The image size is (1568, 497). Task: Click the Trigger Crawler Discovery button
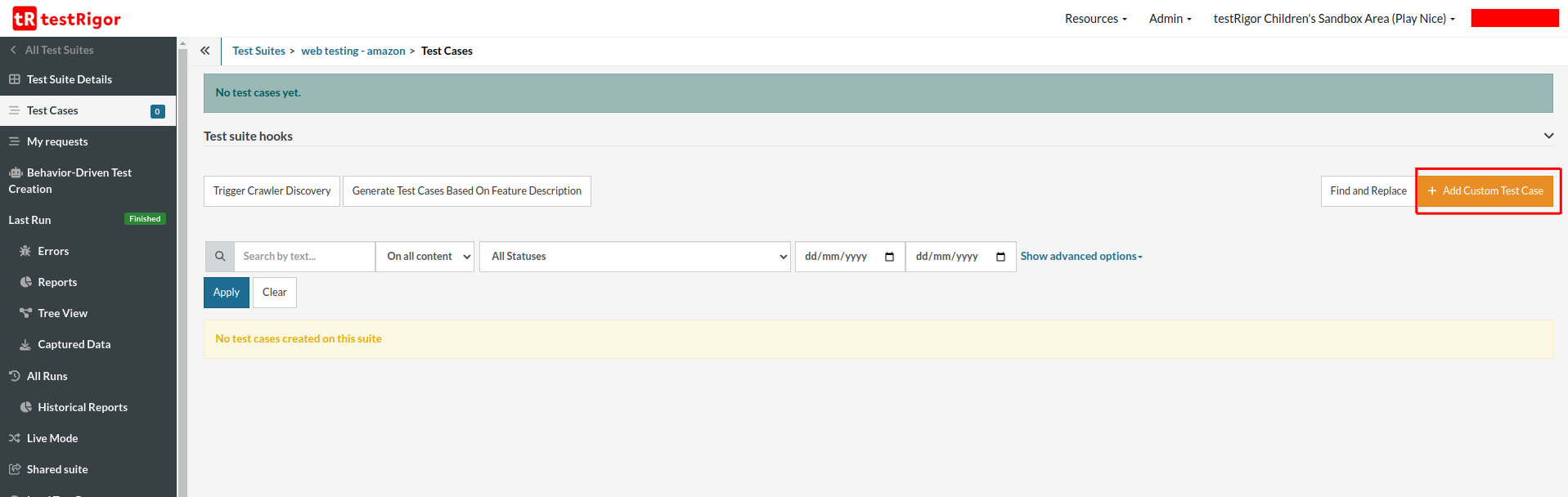coord(272,191)
